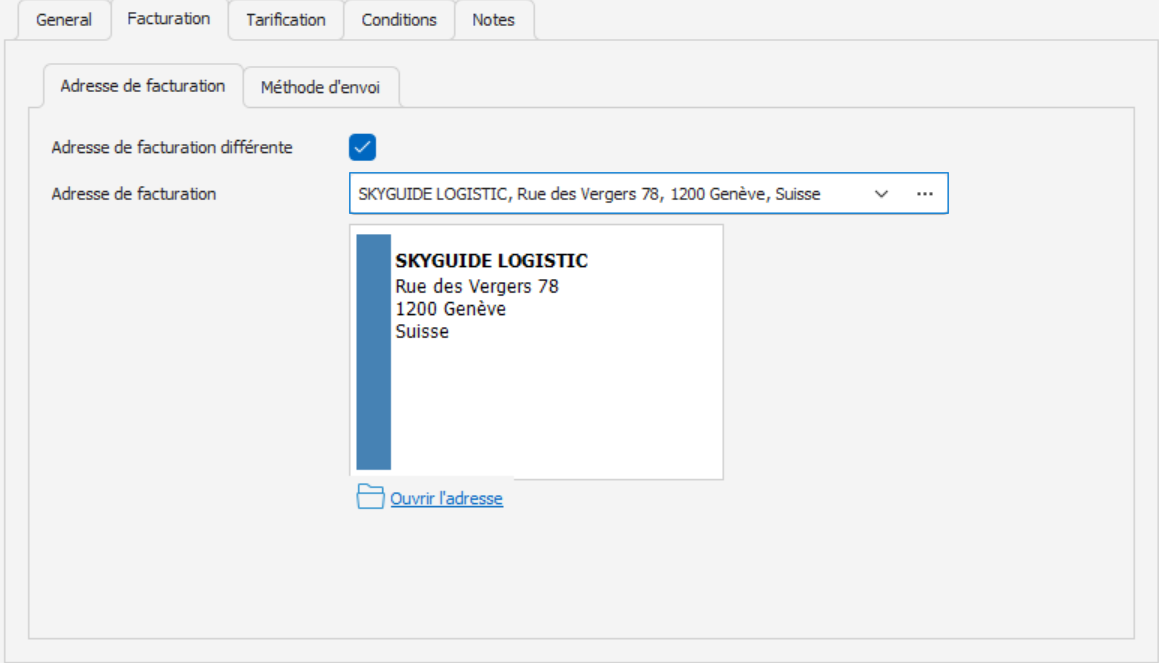Switch to the General tab
Image resolution: width=1159 pixels, height=663 pixels.
(64, 20)
